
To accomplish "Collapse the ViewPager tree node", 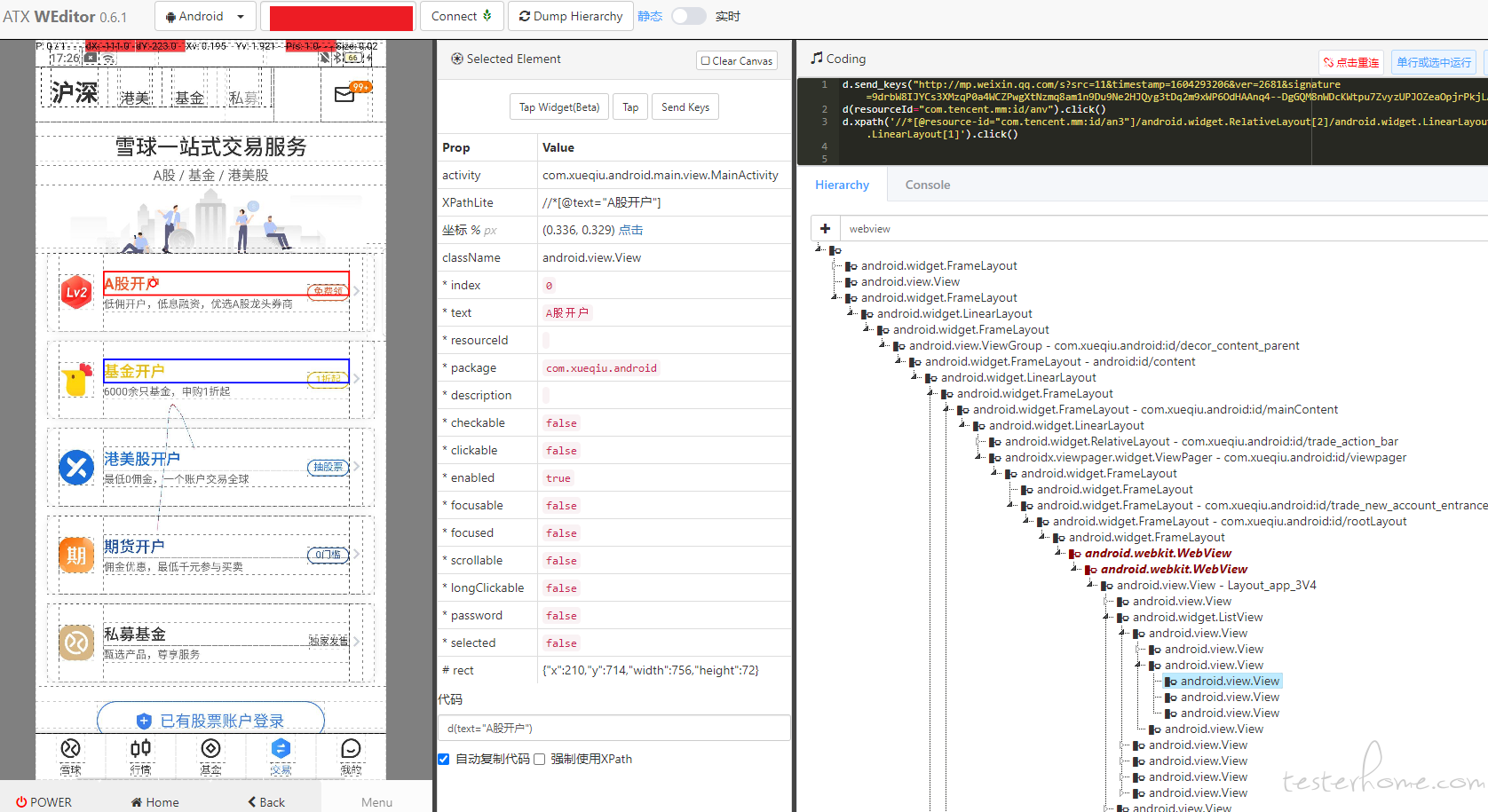I will coord(979,457).
